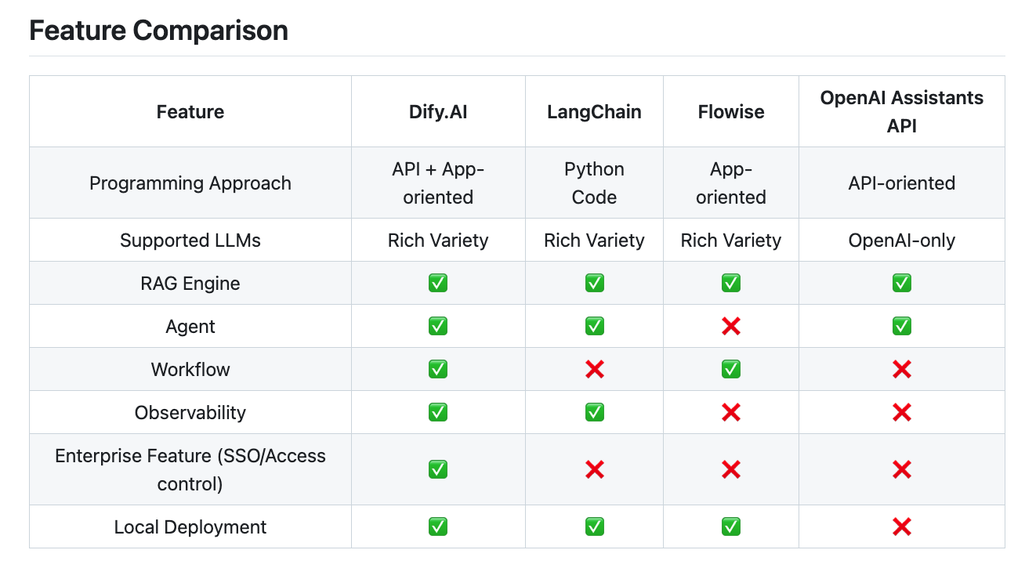The height and width of the screenshot is (568, 1024).
Task: Select the LangChain column header
Action: tap(594, 112)
